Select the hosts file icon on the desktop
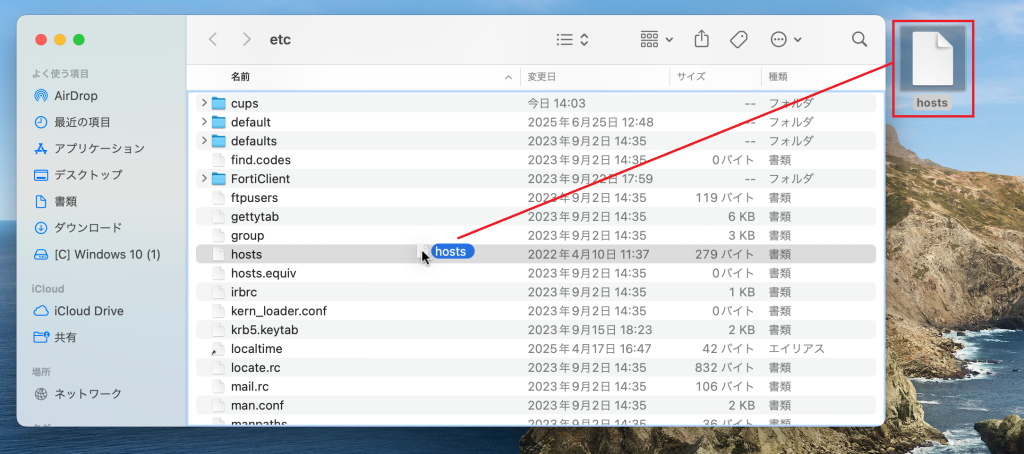 tap(933, 60)
